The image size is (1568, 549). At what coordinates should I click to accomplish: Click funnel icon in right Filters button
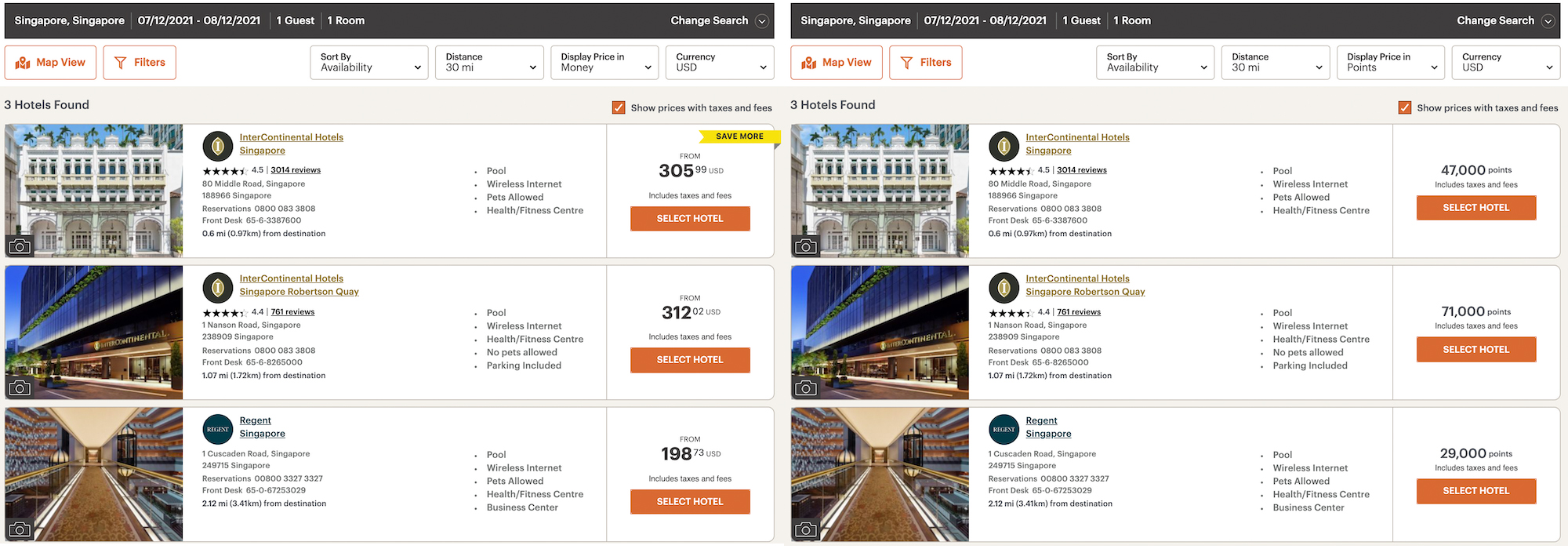pos(906,63)
